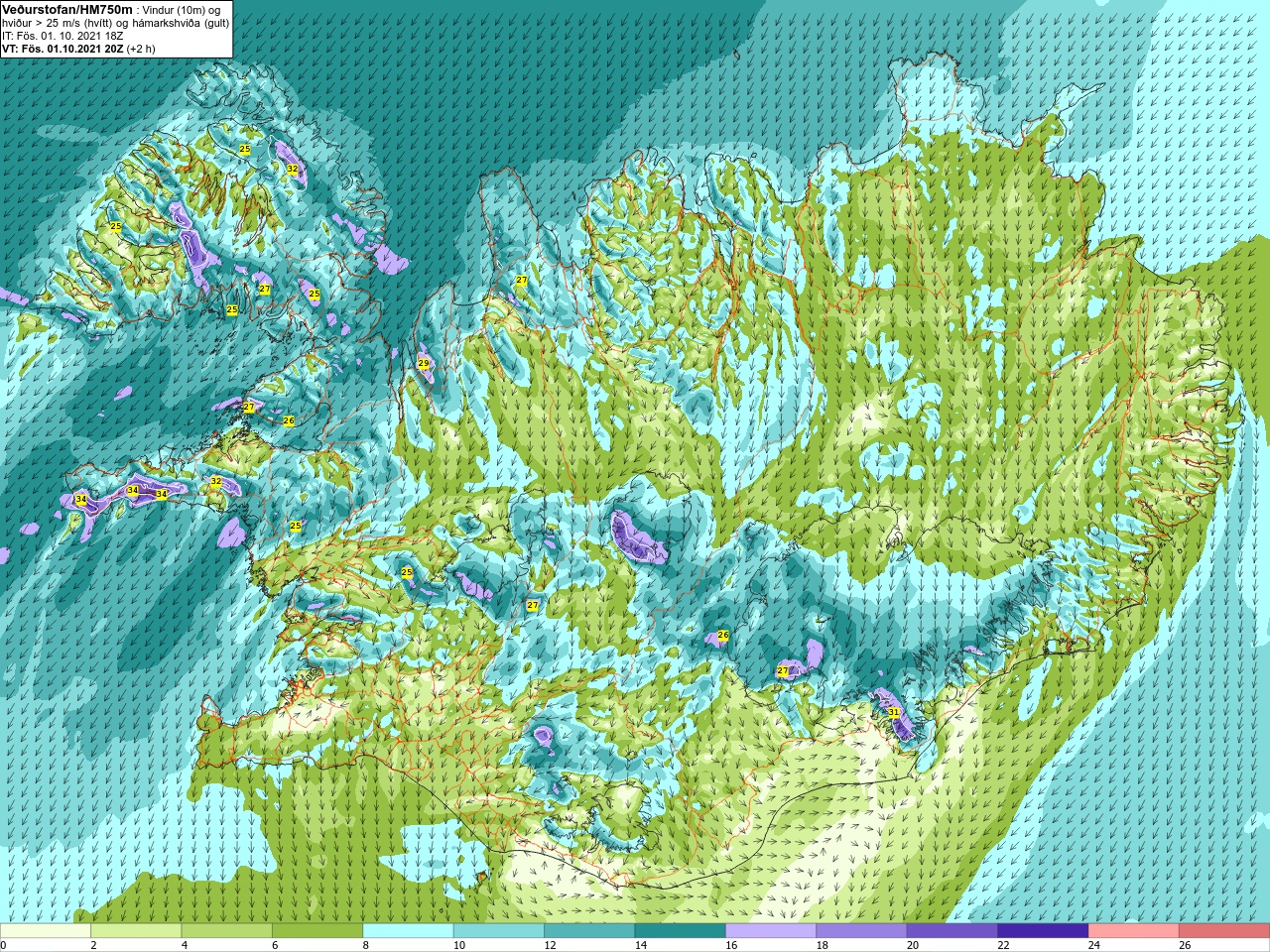Viewport: 1270px width, 952px height.
Task: Pick the dark indigo 22–24 m/s legend swatch
Action: coord(1044,931)
